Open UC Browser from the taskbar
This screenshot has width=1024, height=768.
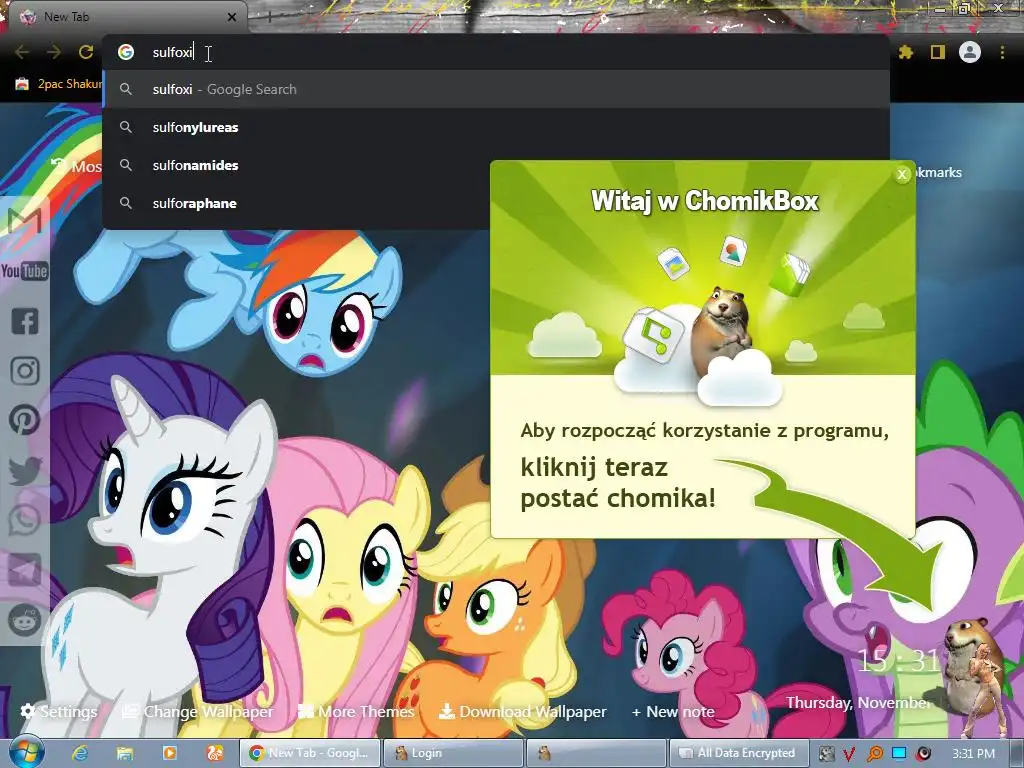(214, 753)
